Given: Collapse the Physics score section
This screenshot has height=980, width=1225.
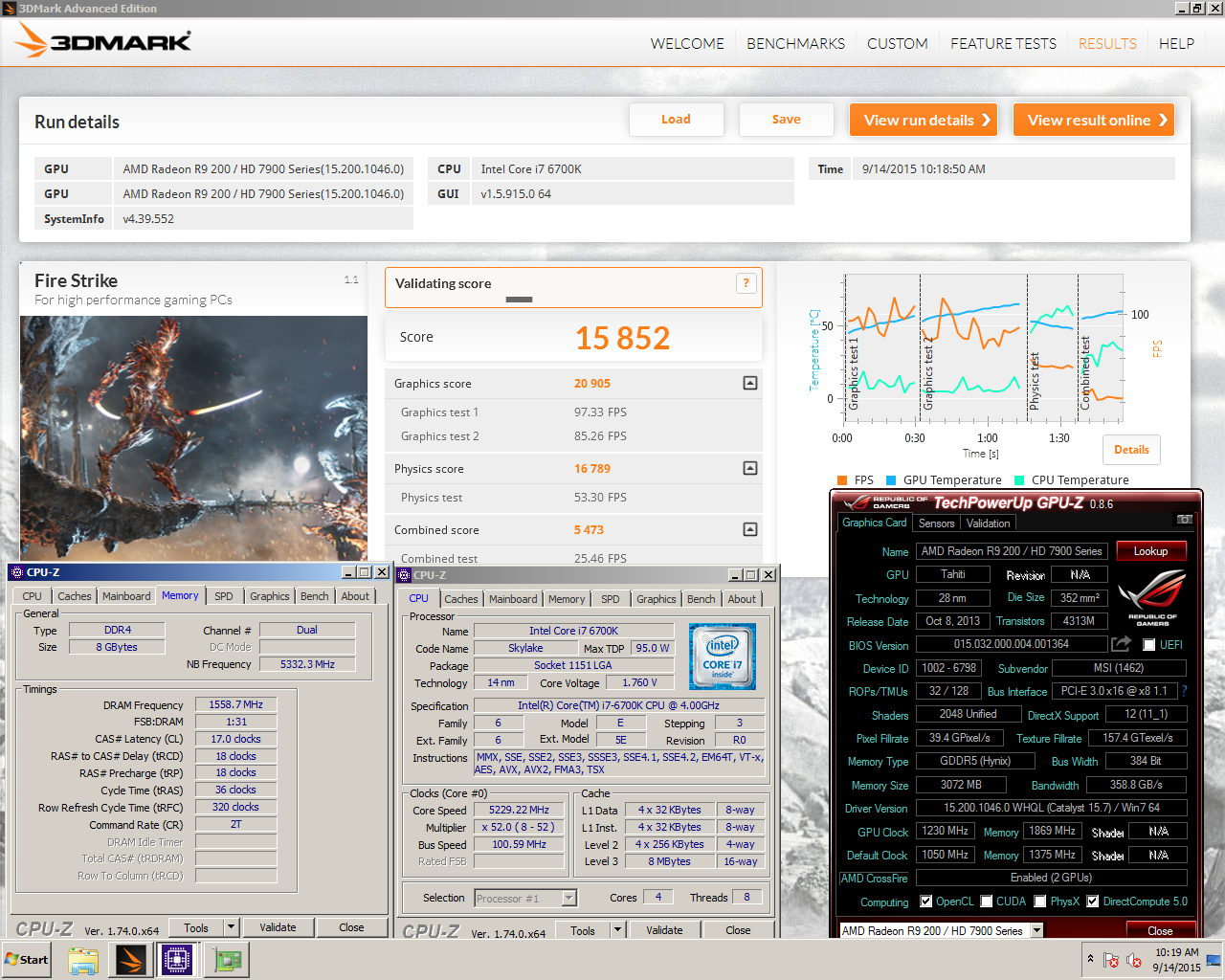Looking at the screenshot, I should 750,468.
